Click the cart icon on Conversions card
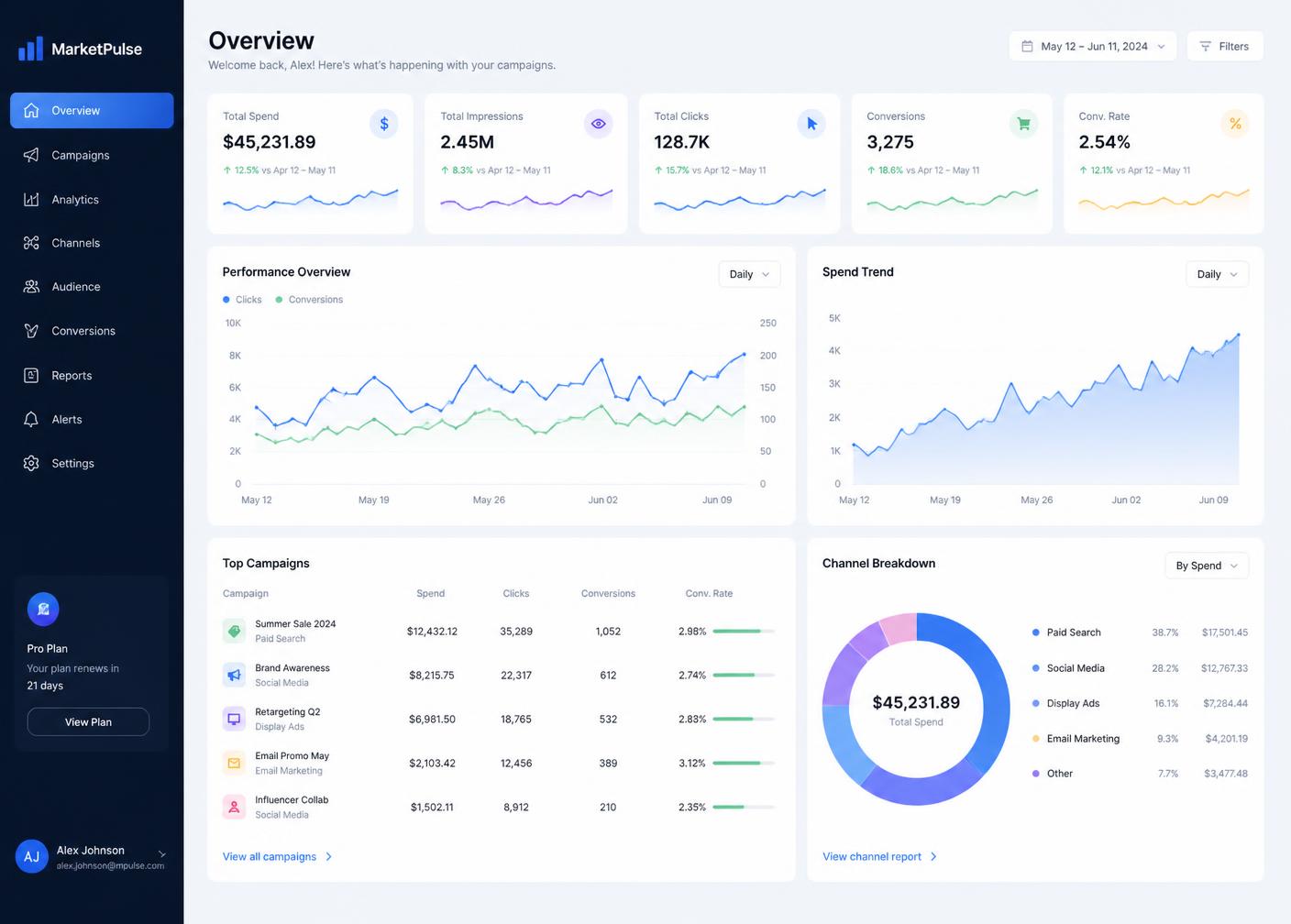Viewport: 1291px width, 924px height. tap(1023, 124)
